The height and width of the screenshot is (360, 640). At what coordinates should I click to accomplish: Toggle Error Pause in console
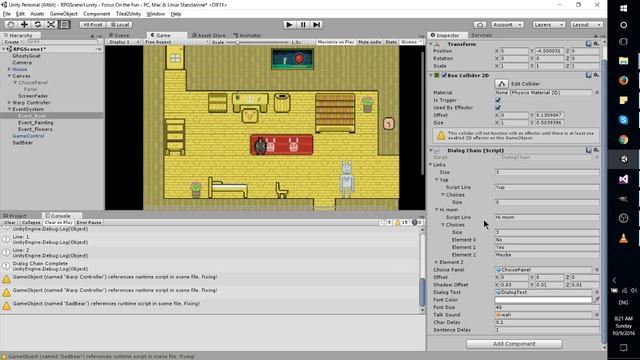tap(89, 222)
